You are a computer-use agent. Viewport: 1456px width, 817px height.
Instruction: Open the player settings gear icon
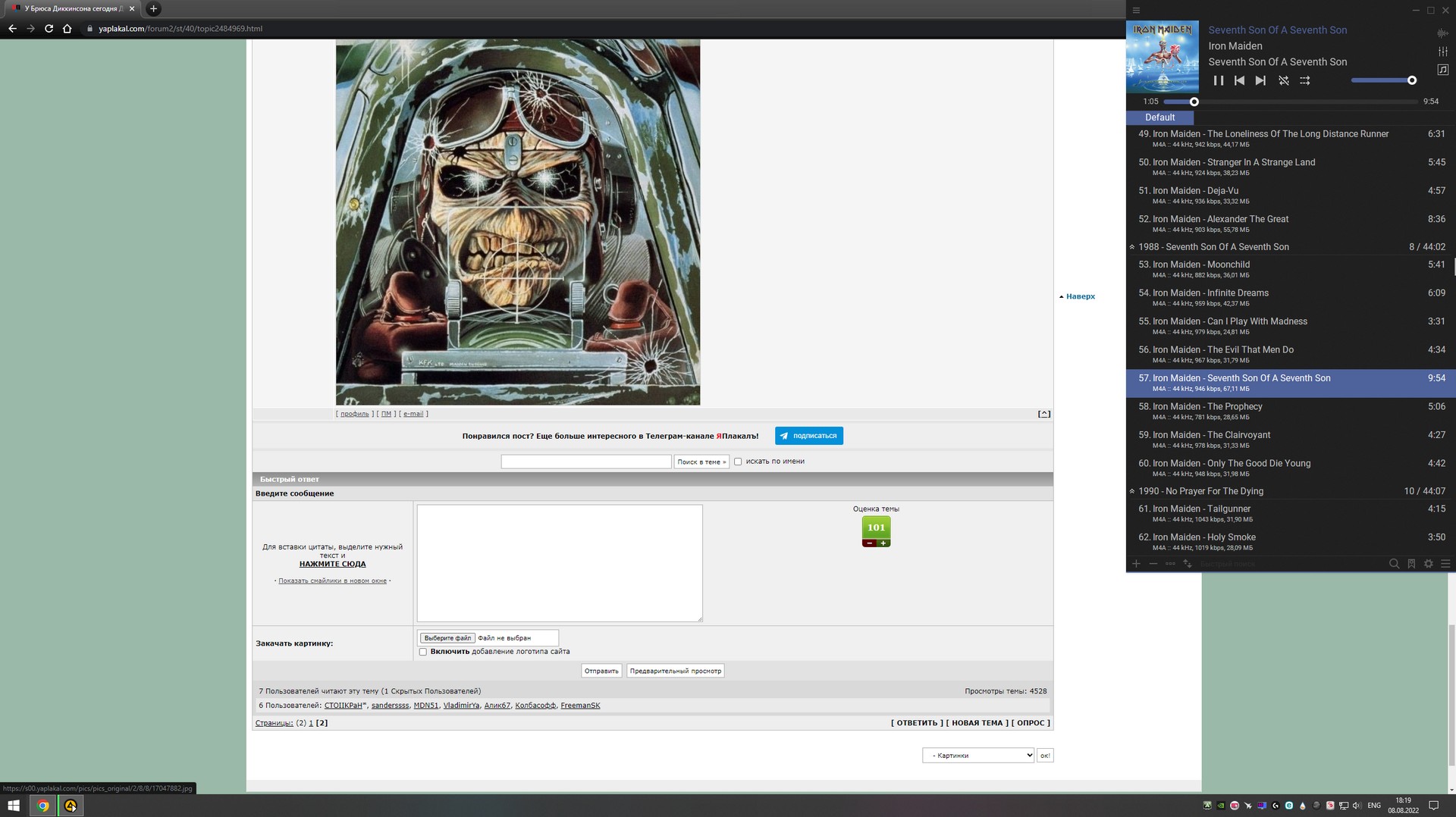click(1429, 564)
